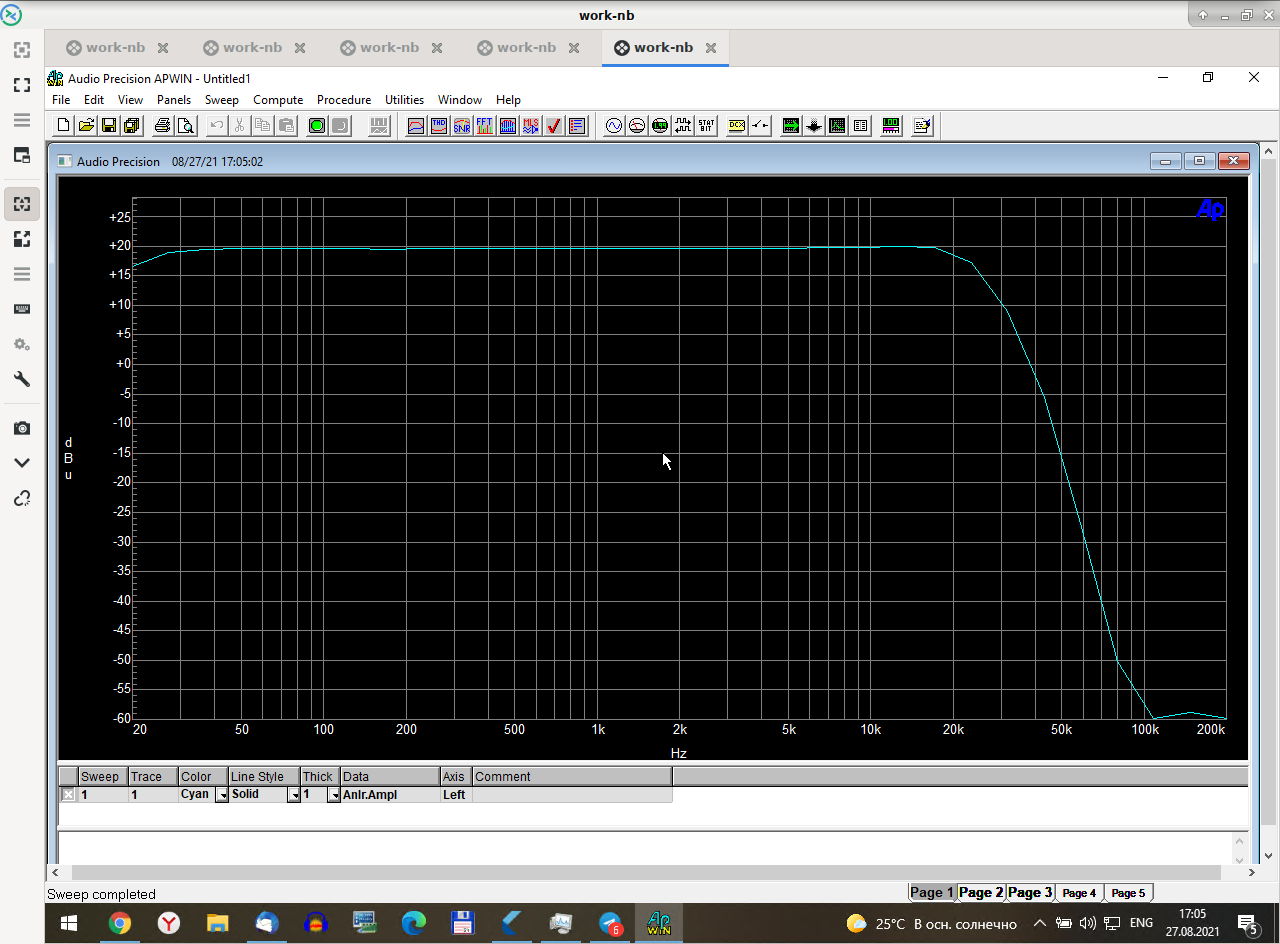Viewport: 1280px width, 944px height.
Task: Open the View menu
Action: click(130, 100)
